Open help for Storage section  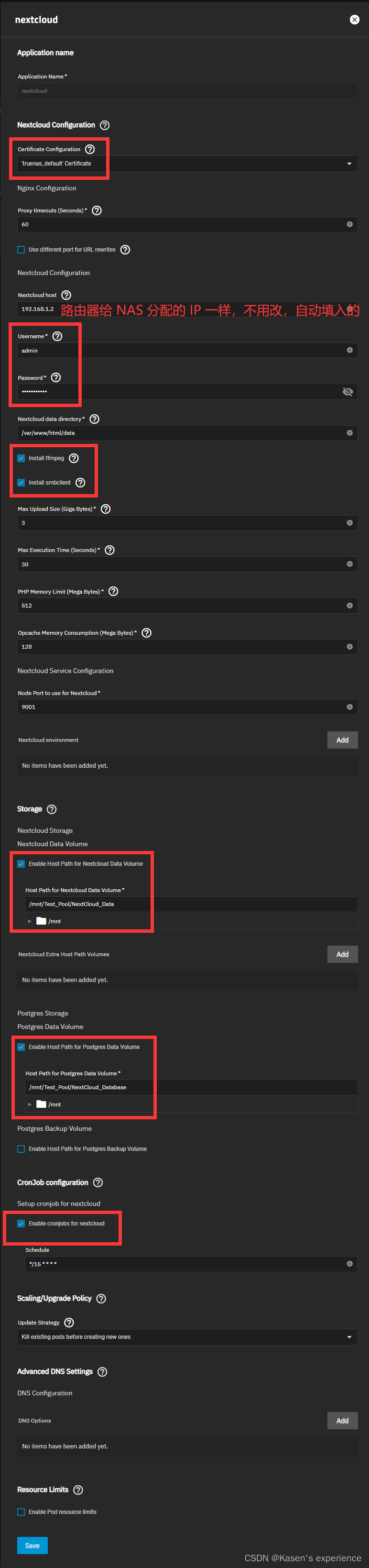[52, 809]
